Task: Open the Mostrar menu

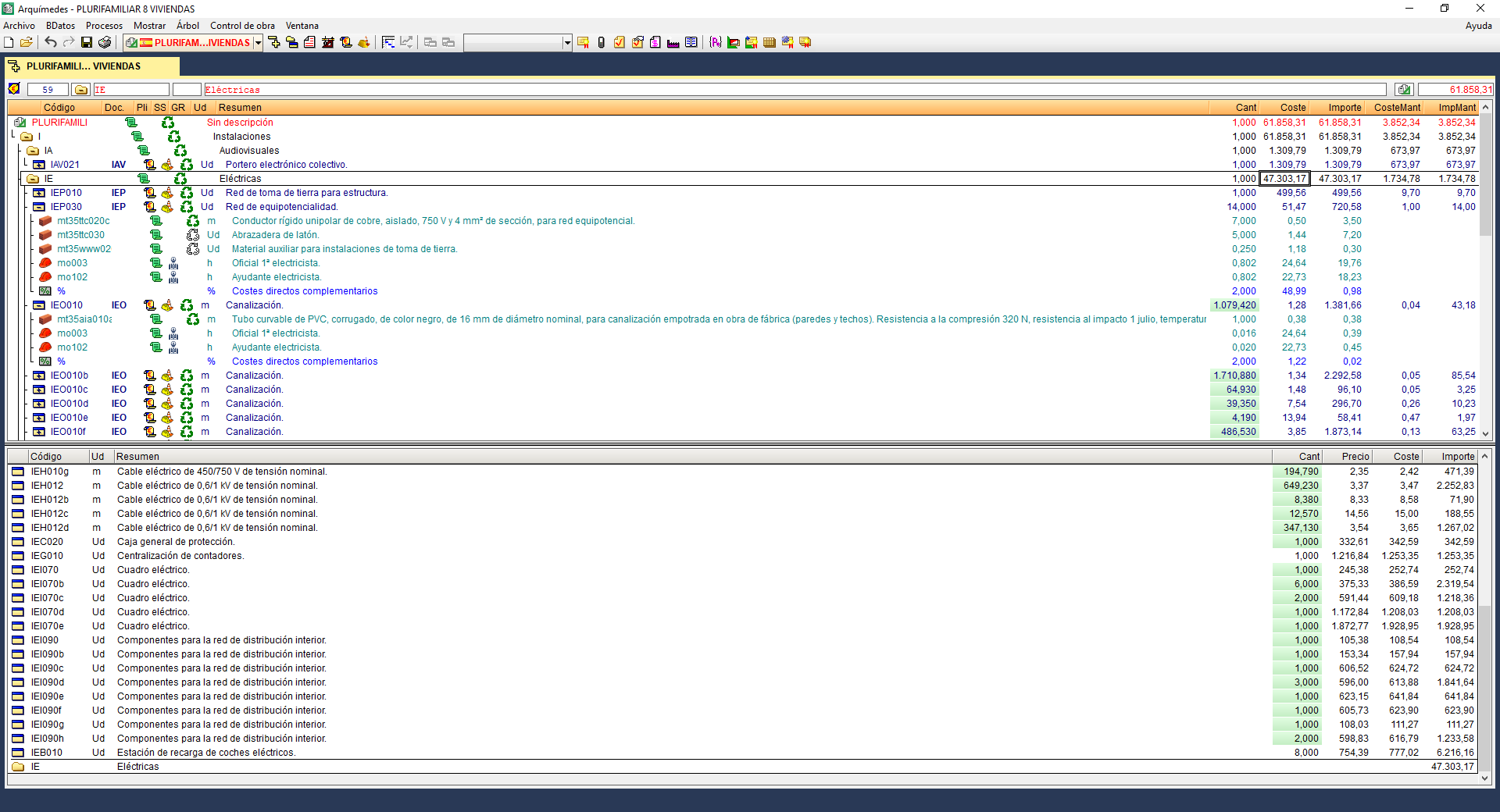Action: coord(150,26)
